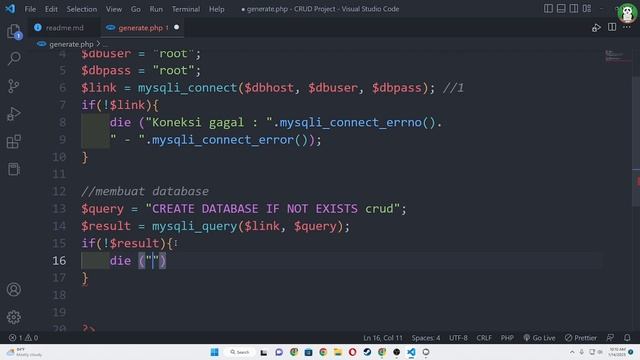Image resolution: width=640 pixels, height=360 pixels.
Task: Open the errors and warnings status item
Action: tap(23, 338)
